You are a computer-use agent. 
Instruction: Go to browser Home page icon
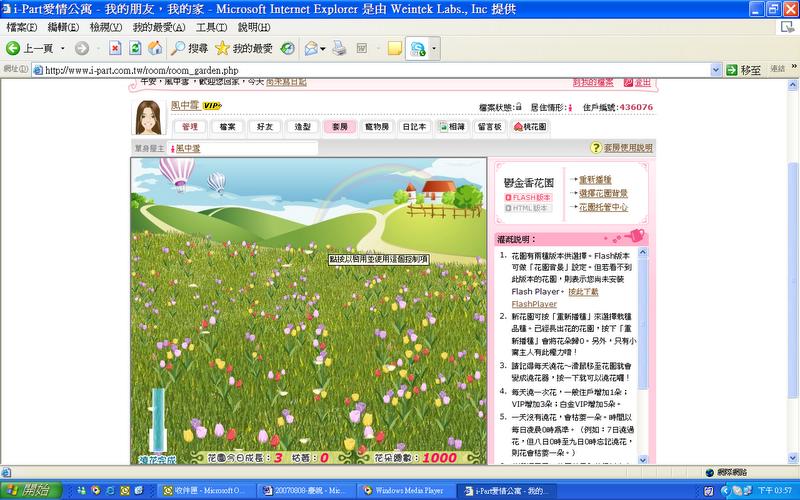click(154, 48)
